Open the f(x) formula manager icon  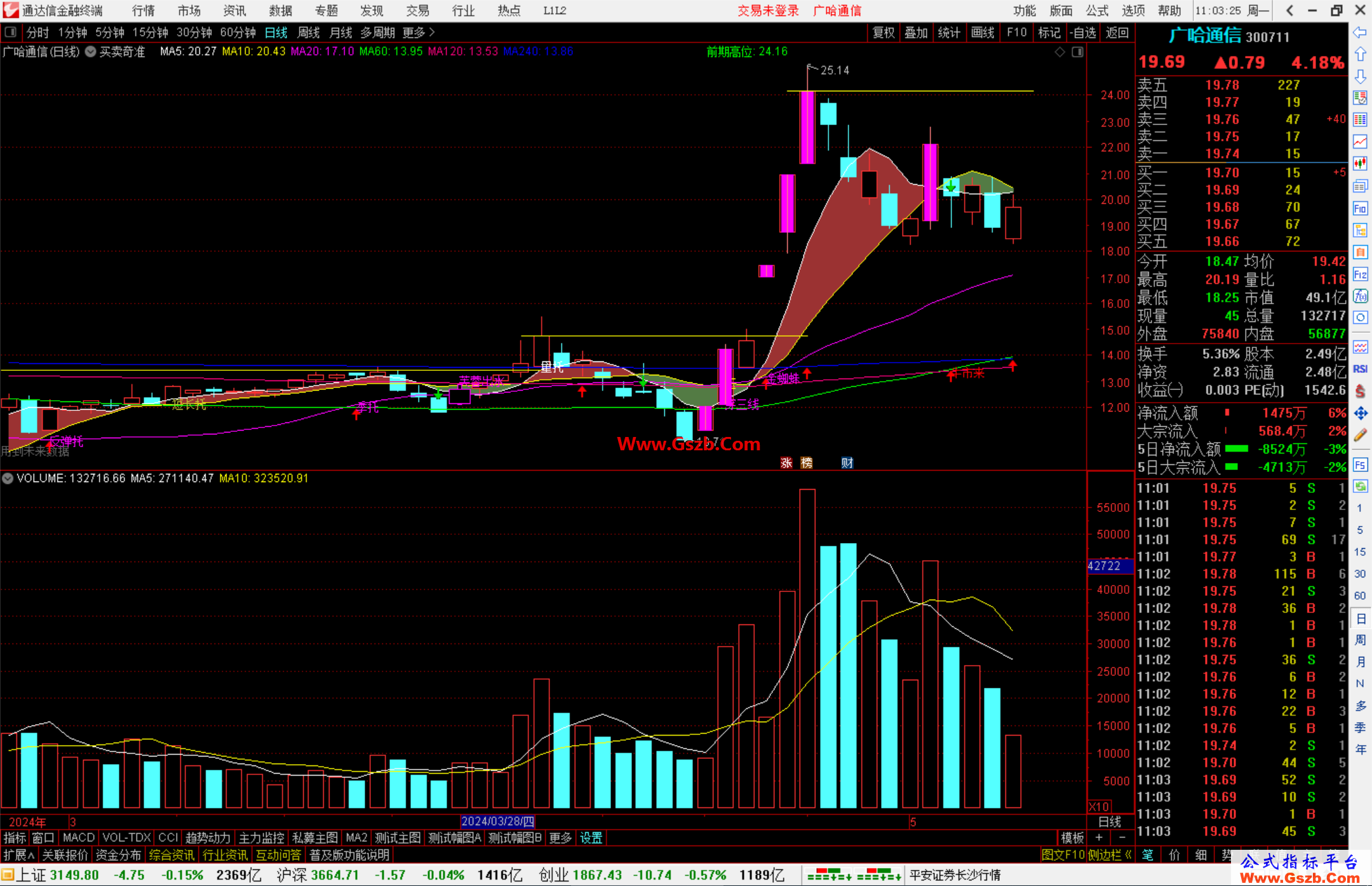click(x=1360, y=296)
